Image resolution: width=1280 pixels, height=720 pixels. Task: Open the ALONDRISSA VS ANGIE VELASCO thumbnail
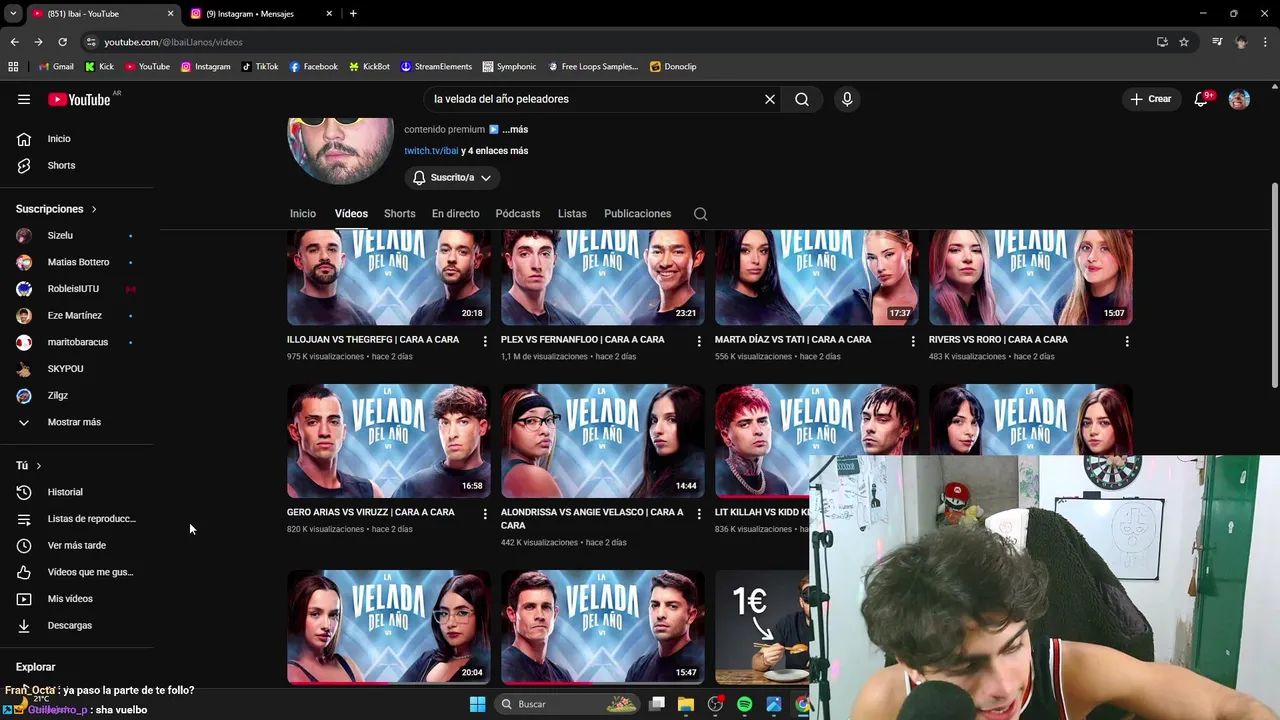[x=602, y=441]
